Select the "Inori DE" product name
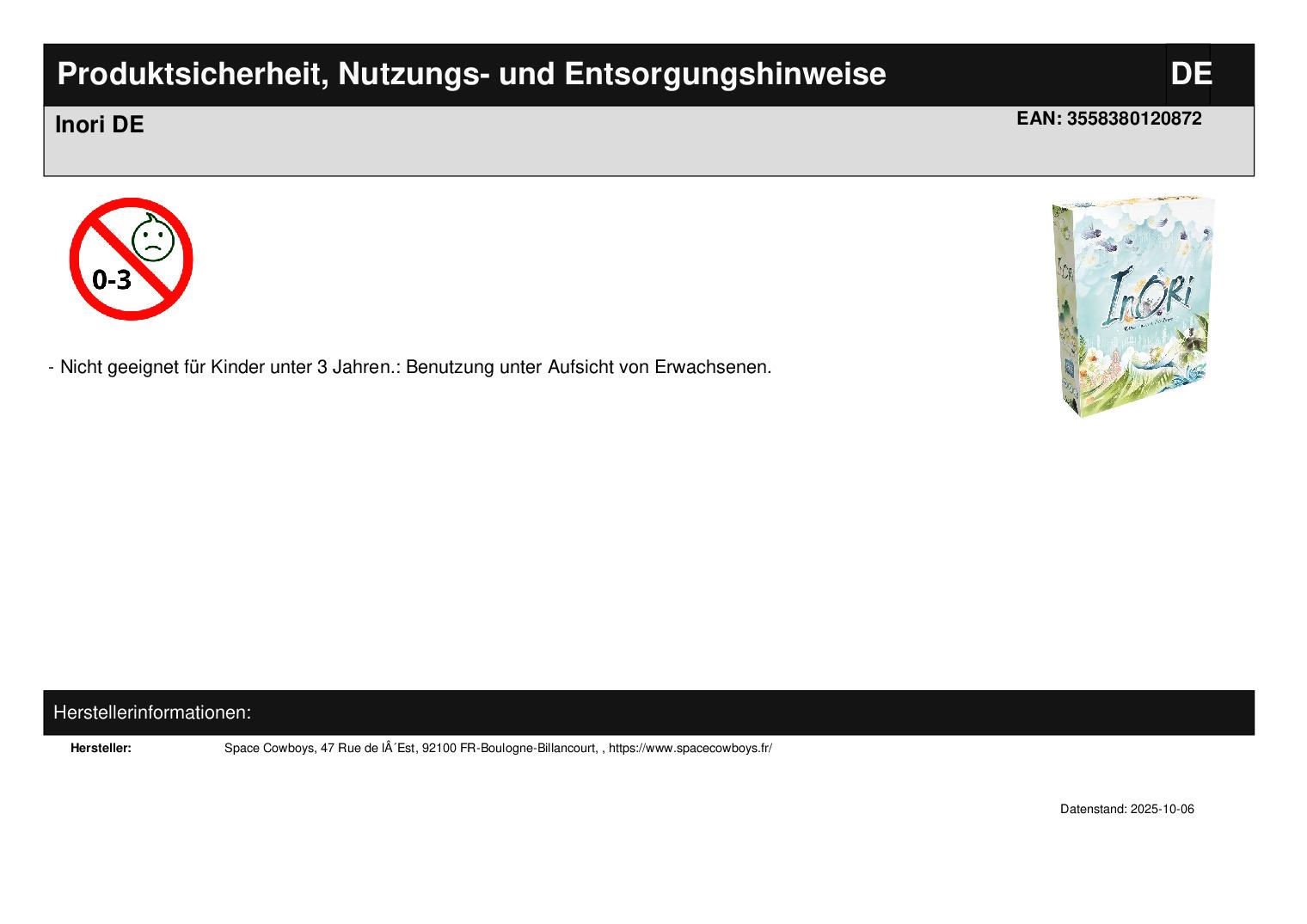This screenshot has height=924, width=1307. 99,125
